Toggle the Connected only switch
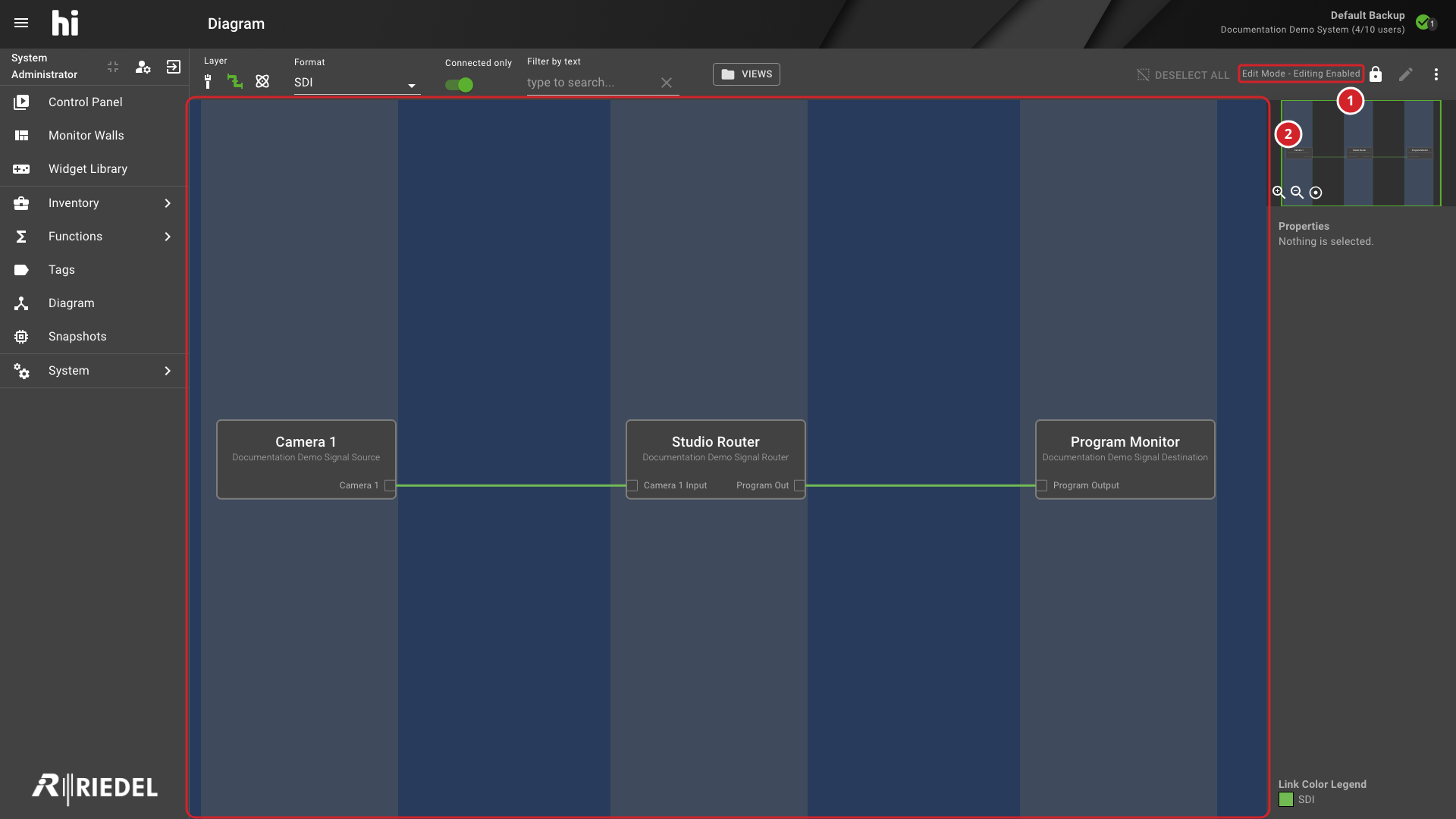This screenshot has width=1456, height=819. [x=460, y=84]
